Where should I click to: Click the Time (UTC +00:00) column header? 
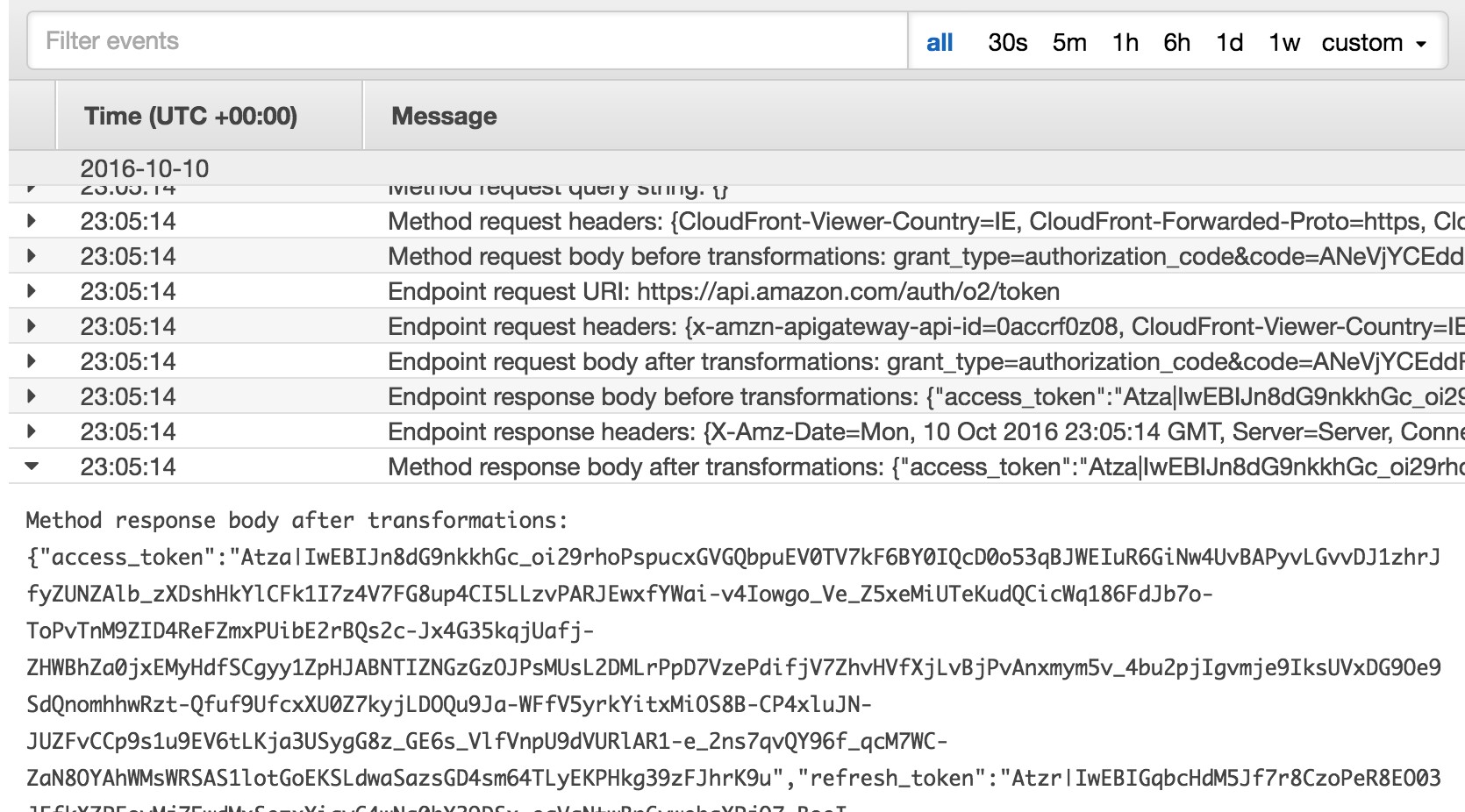(x=190, y=116)
